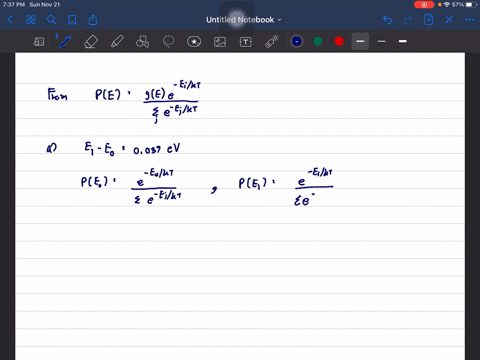Select the selected medium stroke thickness
Image resolution: width=480 pixels, height=360 pixels.
360,41
